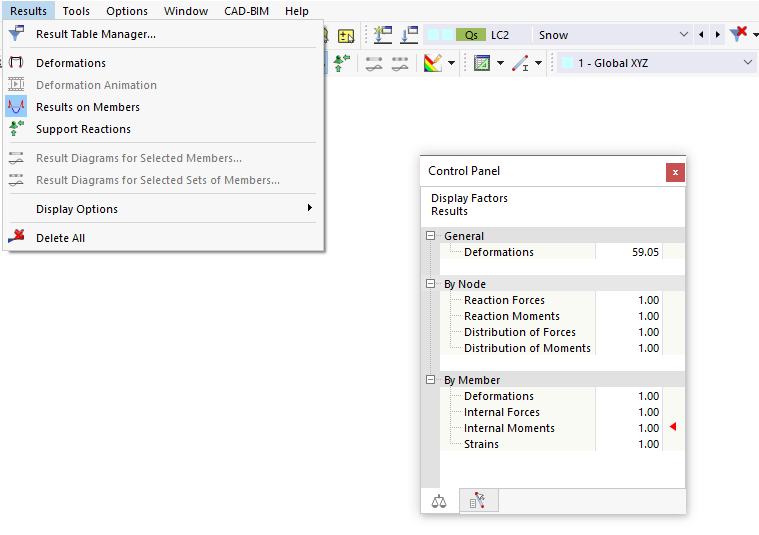Click the Internal Moments factor value field
Screen dimensions: 759x535
628,428
